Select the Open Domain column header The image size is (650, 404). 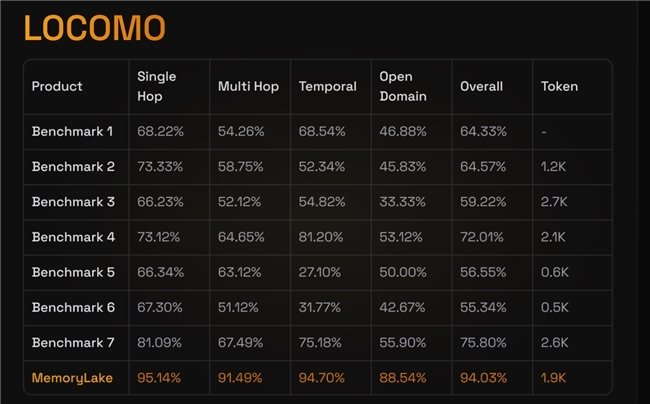point(403,86)
